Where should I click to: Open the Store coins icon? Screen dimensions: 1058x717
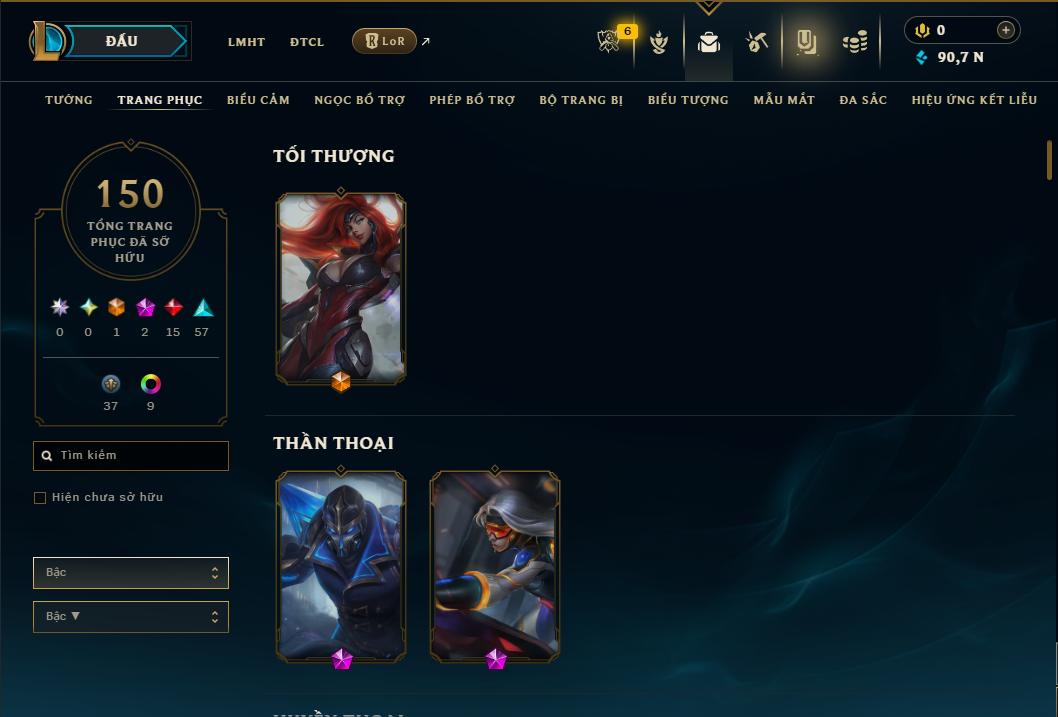[x=855, y=42]
